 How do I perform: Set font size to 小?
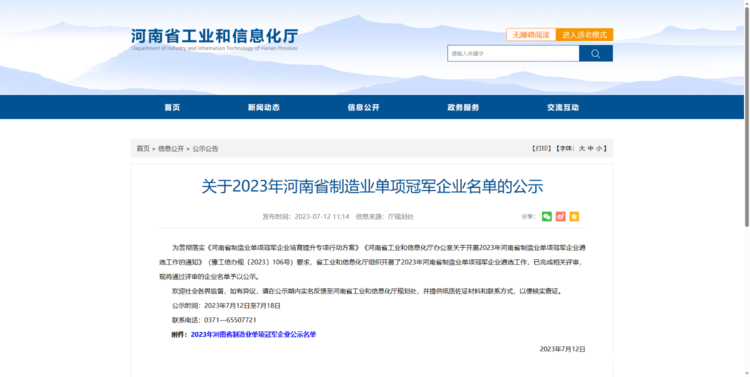599,149
